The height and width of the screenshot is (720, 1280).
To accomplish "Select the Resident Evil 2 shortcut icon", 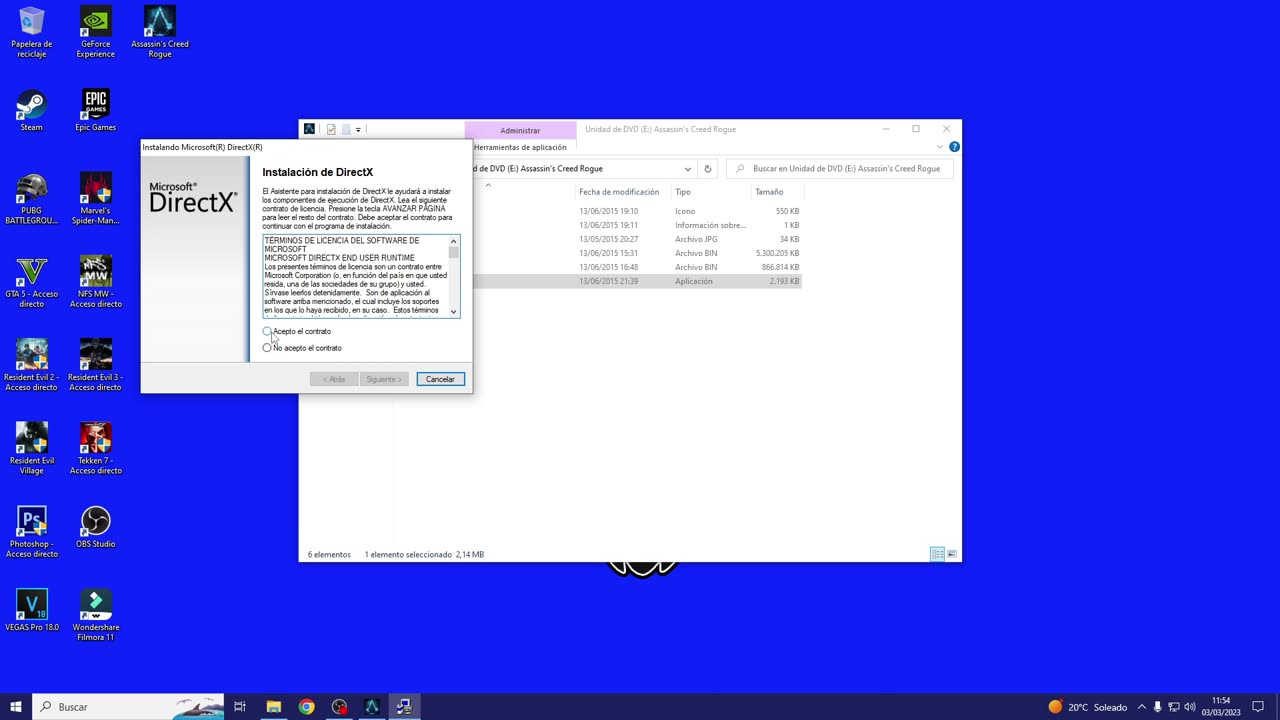I will (32, 366).
